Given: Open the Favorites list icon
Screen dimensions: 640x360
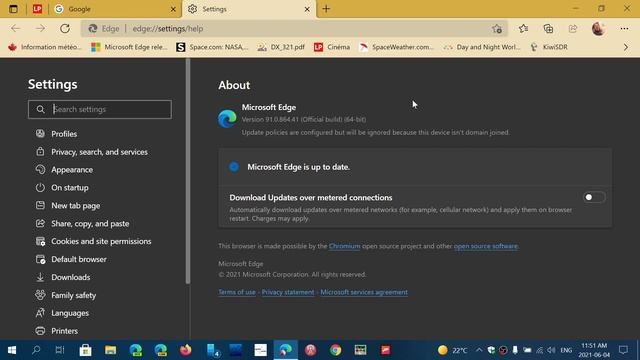Looking at the screenshot, I should pos(524,29).
